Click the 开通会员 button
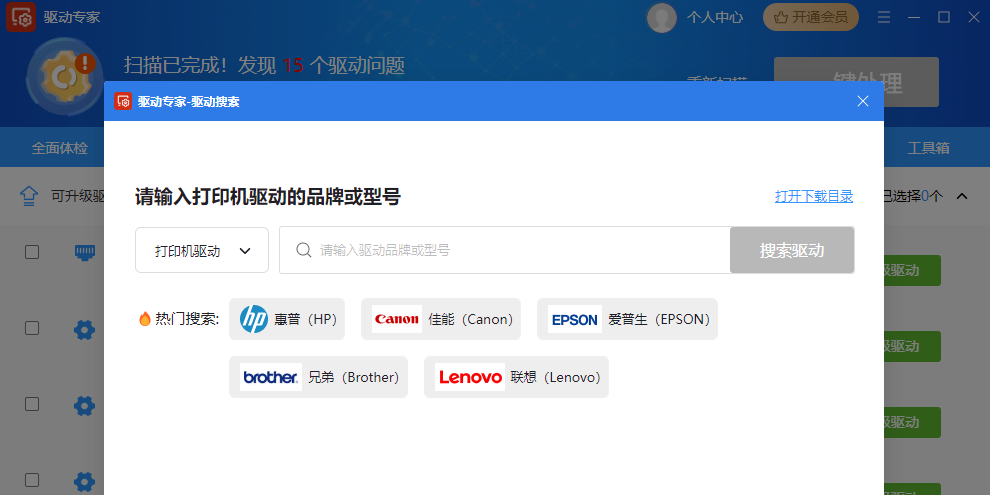Viewport: 990px width, 495px height. point(811,17)
